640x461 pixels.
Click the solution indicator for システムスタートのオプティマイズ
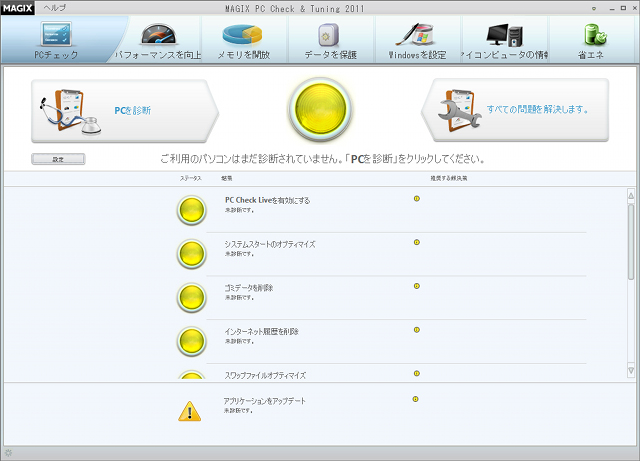click(417, 243)
